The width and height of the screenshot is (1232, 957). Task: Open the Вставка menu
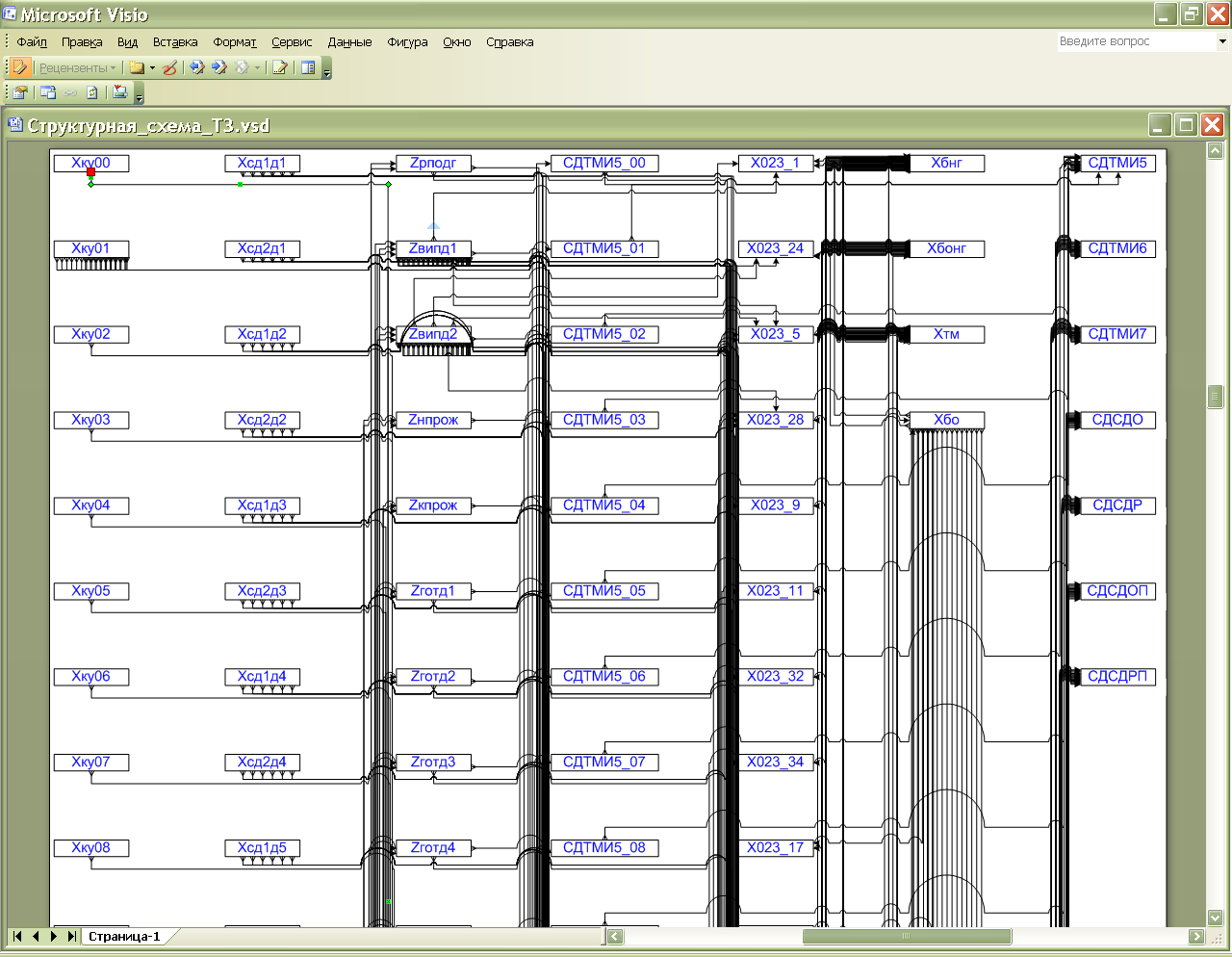175,41
